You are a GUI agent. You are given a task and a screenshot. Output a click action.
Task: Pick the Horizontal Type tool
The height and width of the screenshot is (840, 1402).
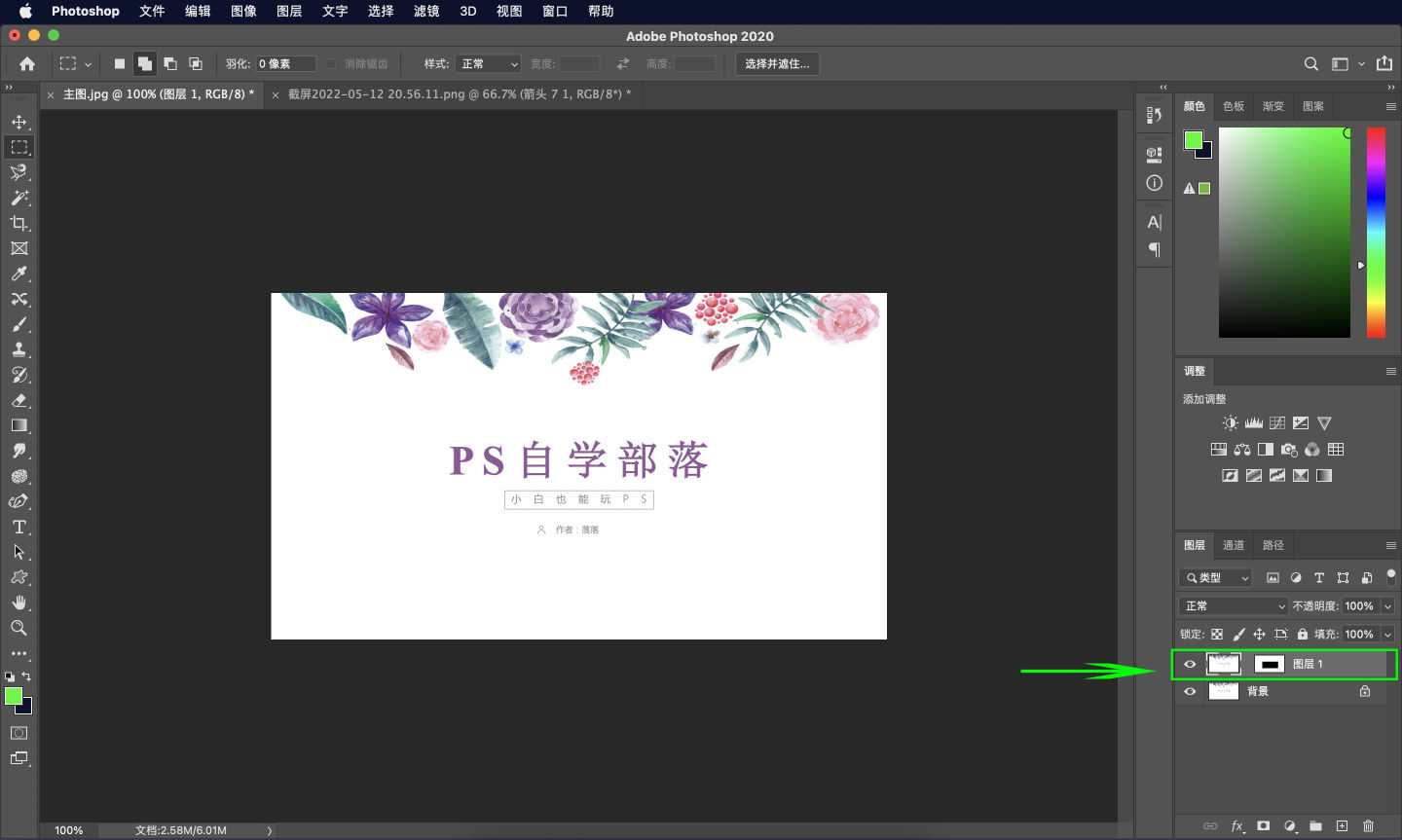(x=19, y=527)
